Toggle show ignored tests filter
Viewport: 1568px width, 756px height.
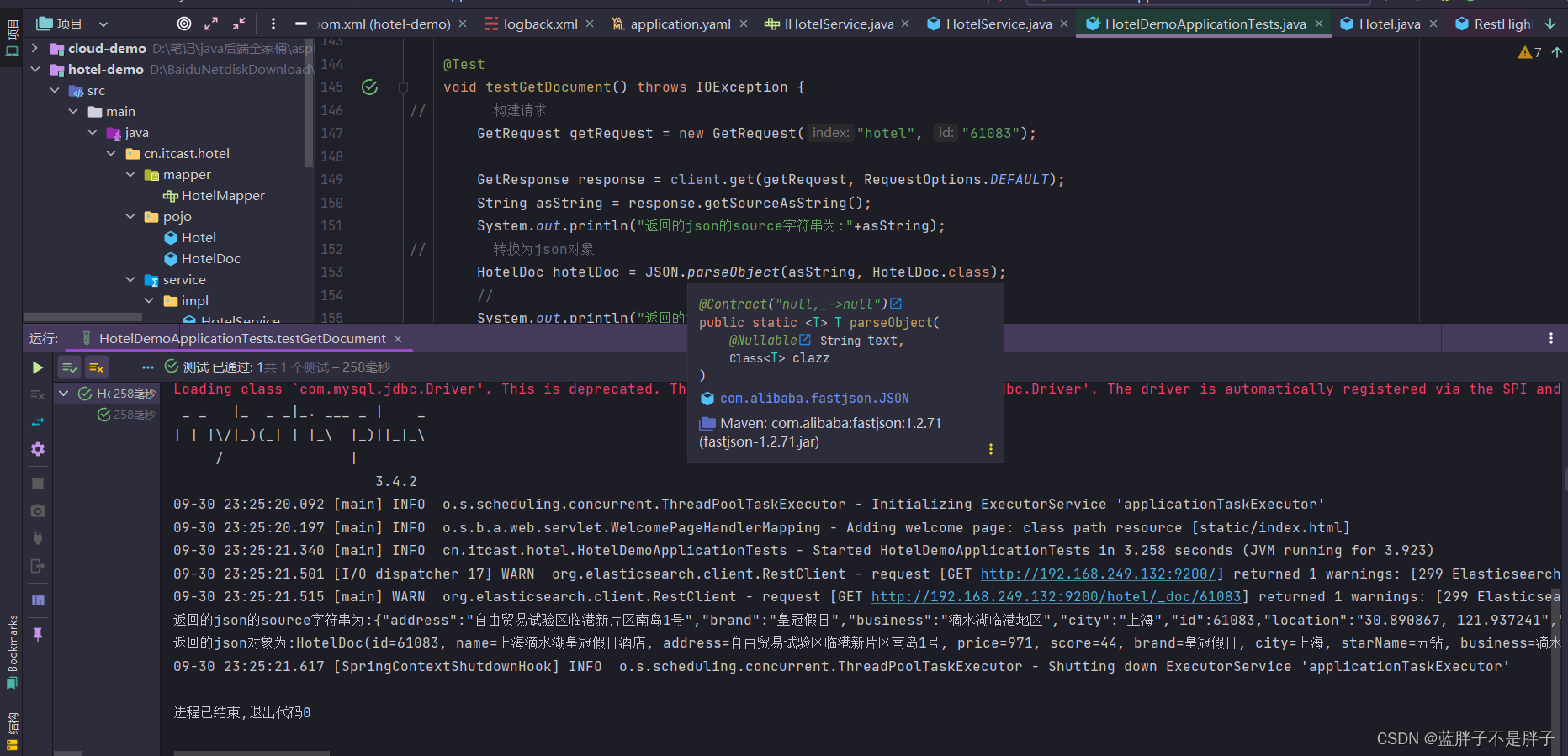click(97, 367)
